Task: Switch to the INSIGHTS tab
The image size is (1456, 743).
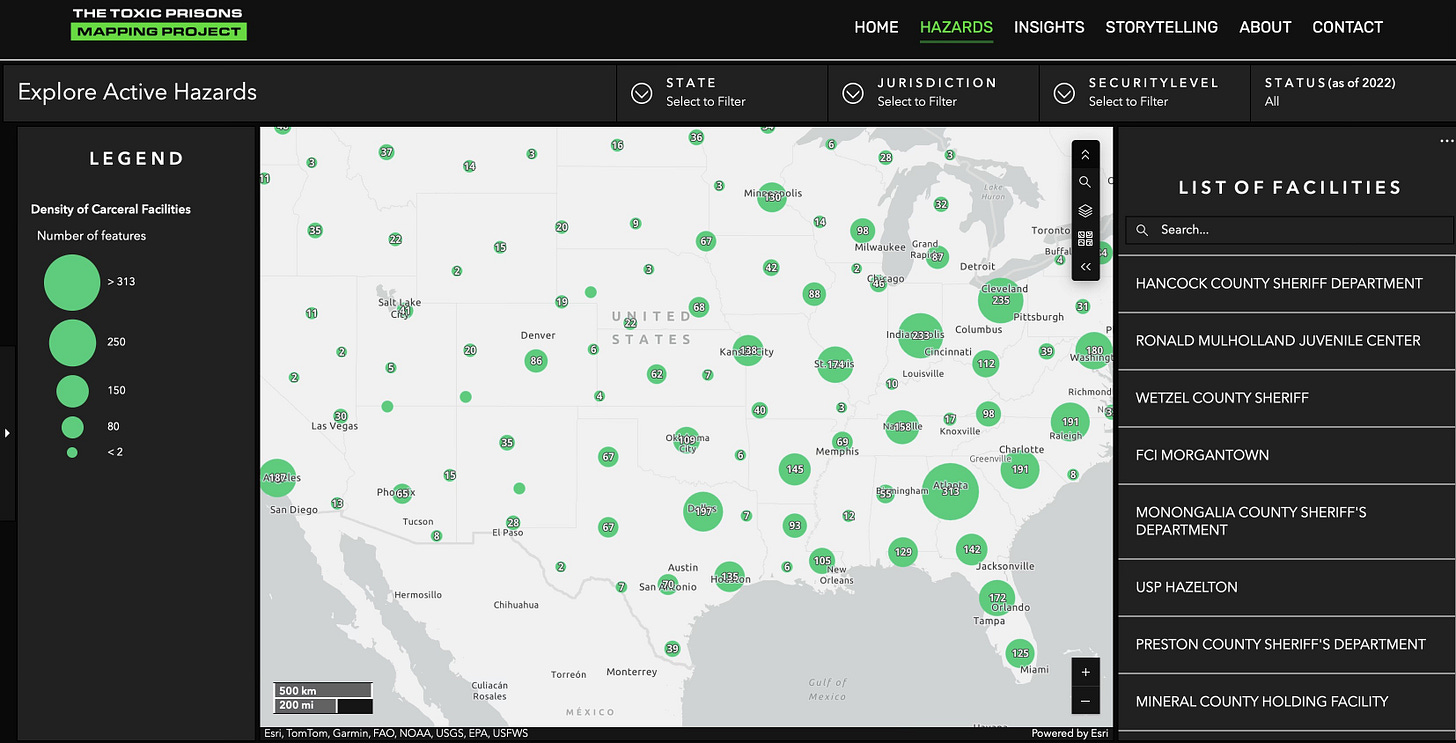Action: pos(1049,27)
